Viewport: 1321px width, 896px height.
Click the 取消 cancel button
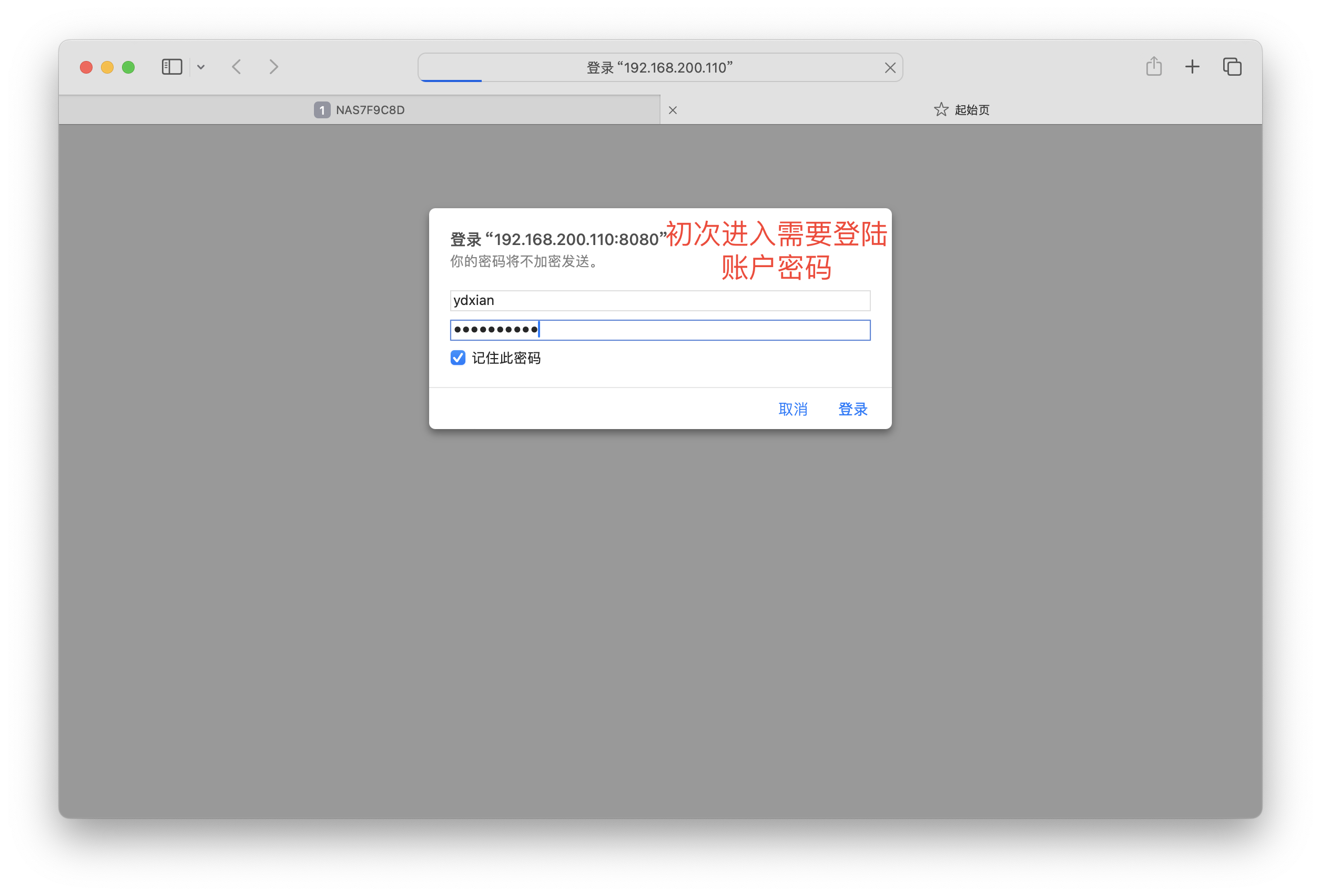click(792, 409)
